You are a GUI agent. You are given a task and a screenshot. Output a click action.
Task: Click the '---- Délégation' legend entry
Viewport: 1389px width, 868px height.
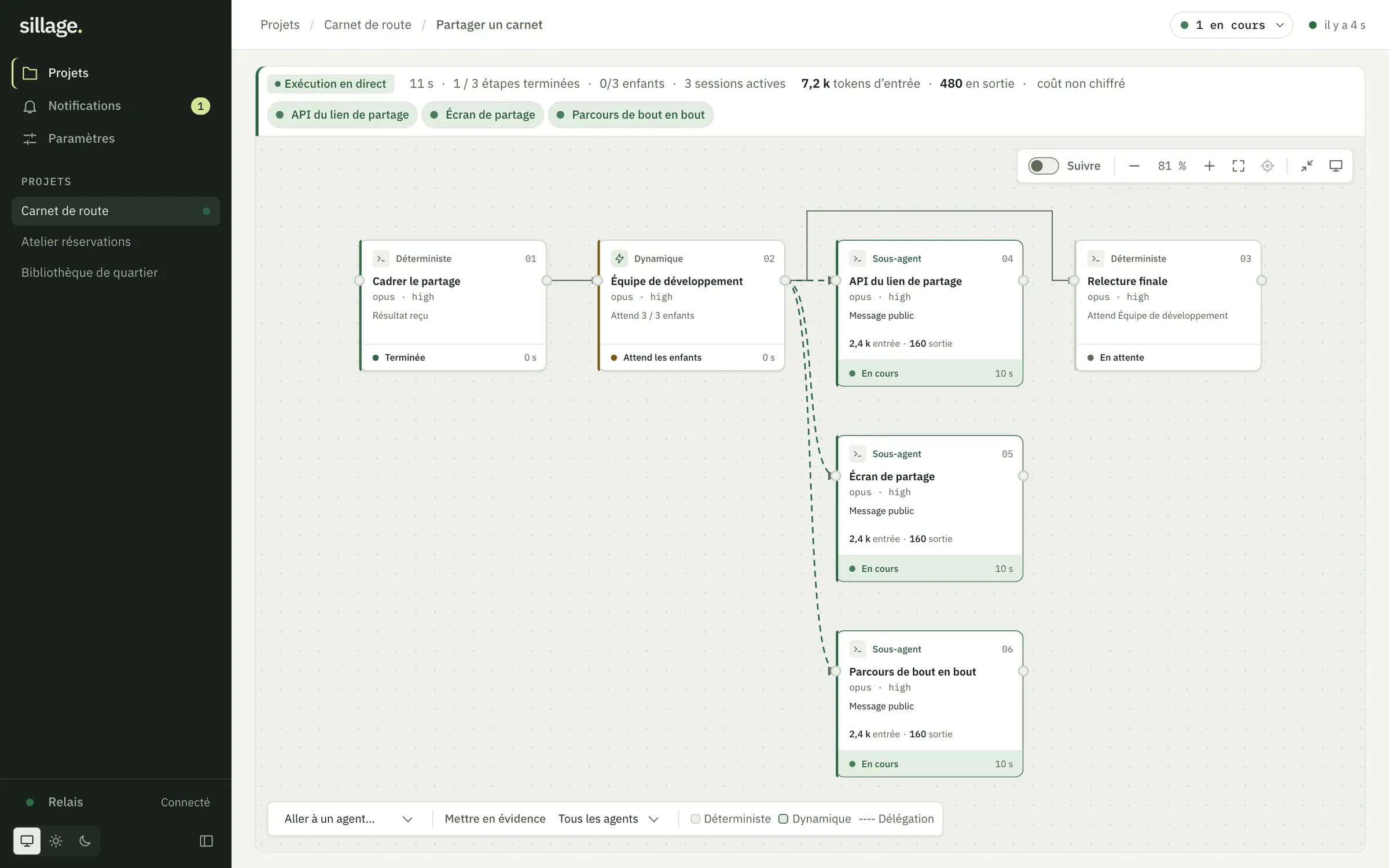(896, 819)
